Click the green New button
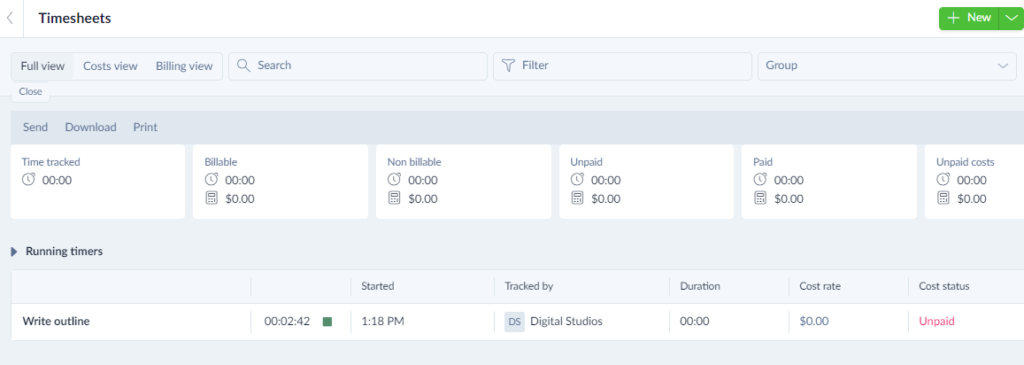The image size is (1024, 365). pyautogui.click(x=969, y=18)
